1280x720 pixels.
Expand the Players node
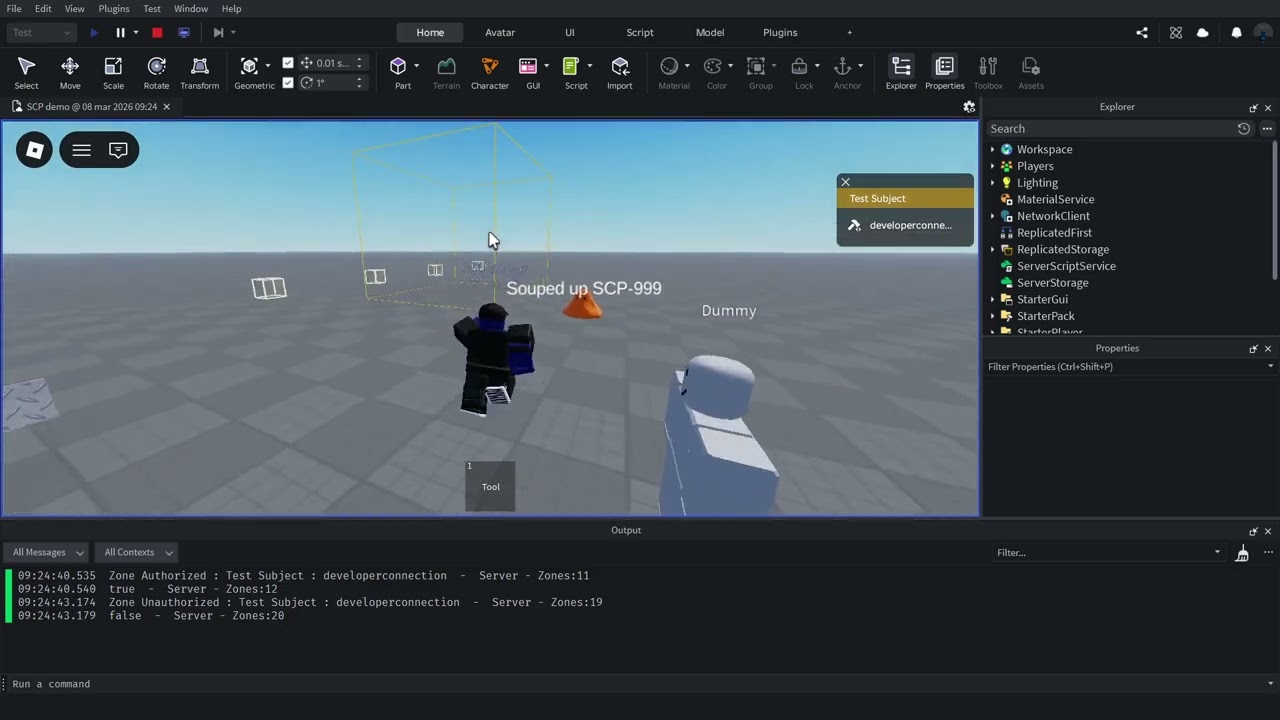[993, 167]
